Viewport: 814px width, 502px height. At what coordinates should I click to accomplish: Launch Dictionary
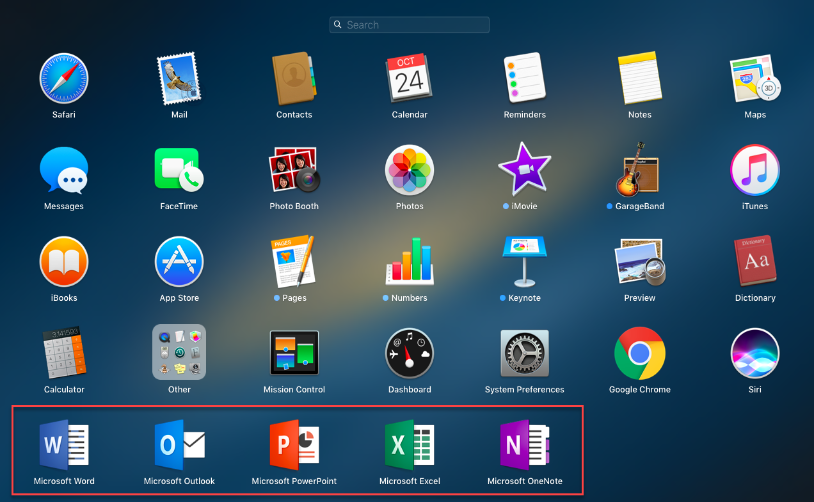755,261
